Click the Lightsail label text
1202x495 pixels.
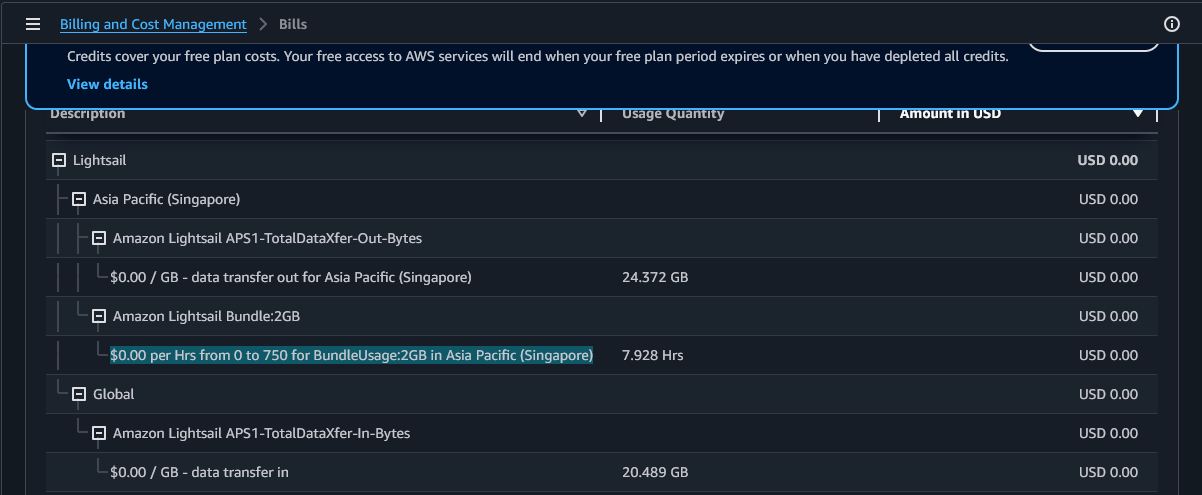[100, 160]
